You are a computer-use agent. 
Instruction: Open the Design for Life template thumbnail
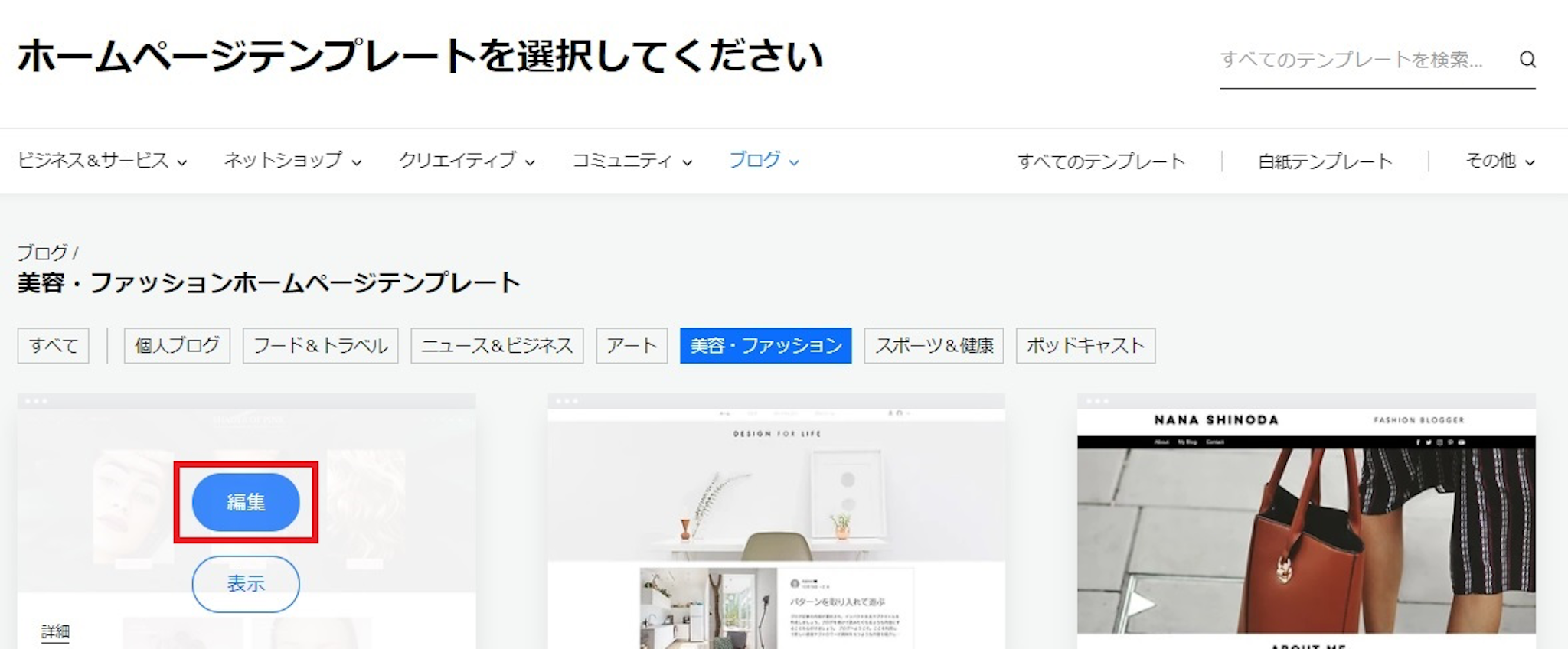[x=776, y=522]
